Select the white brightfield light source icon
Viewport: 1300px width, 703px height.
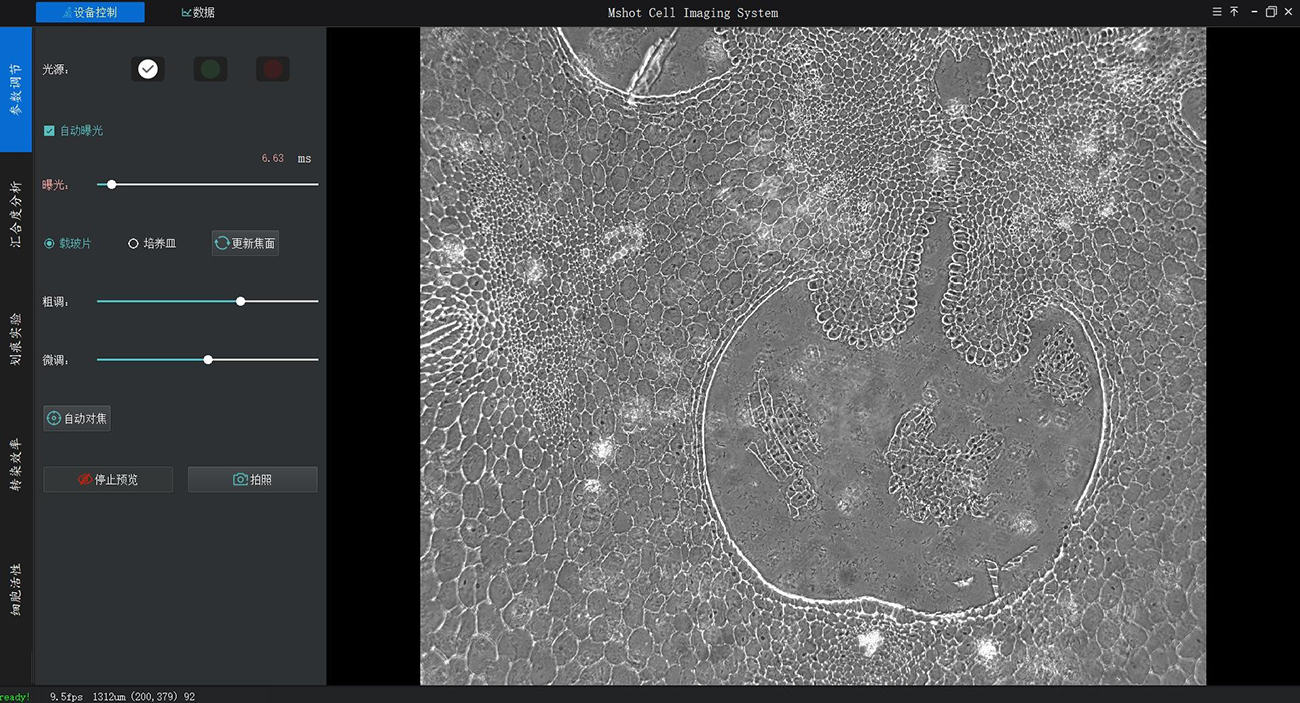point(148,68)
